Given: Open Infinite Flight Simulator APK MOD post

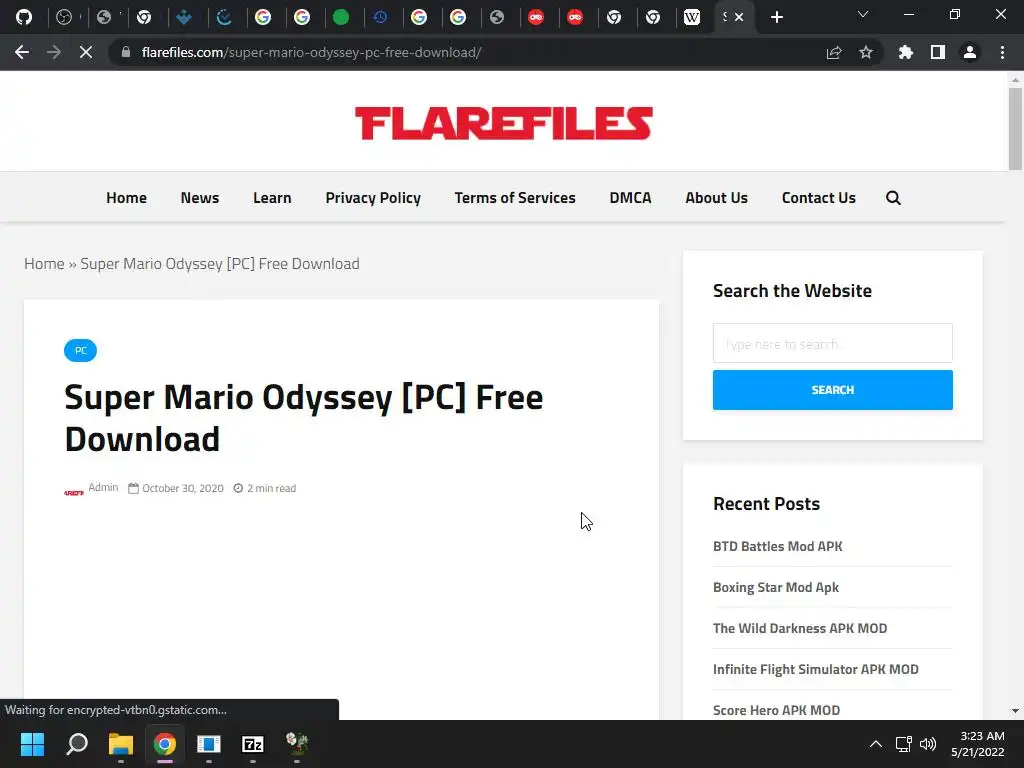Looking at the screenshot, I should [x=816, y=669].
